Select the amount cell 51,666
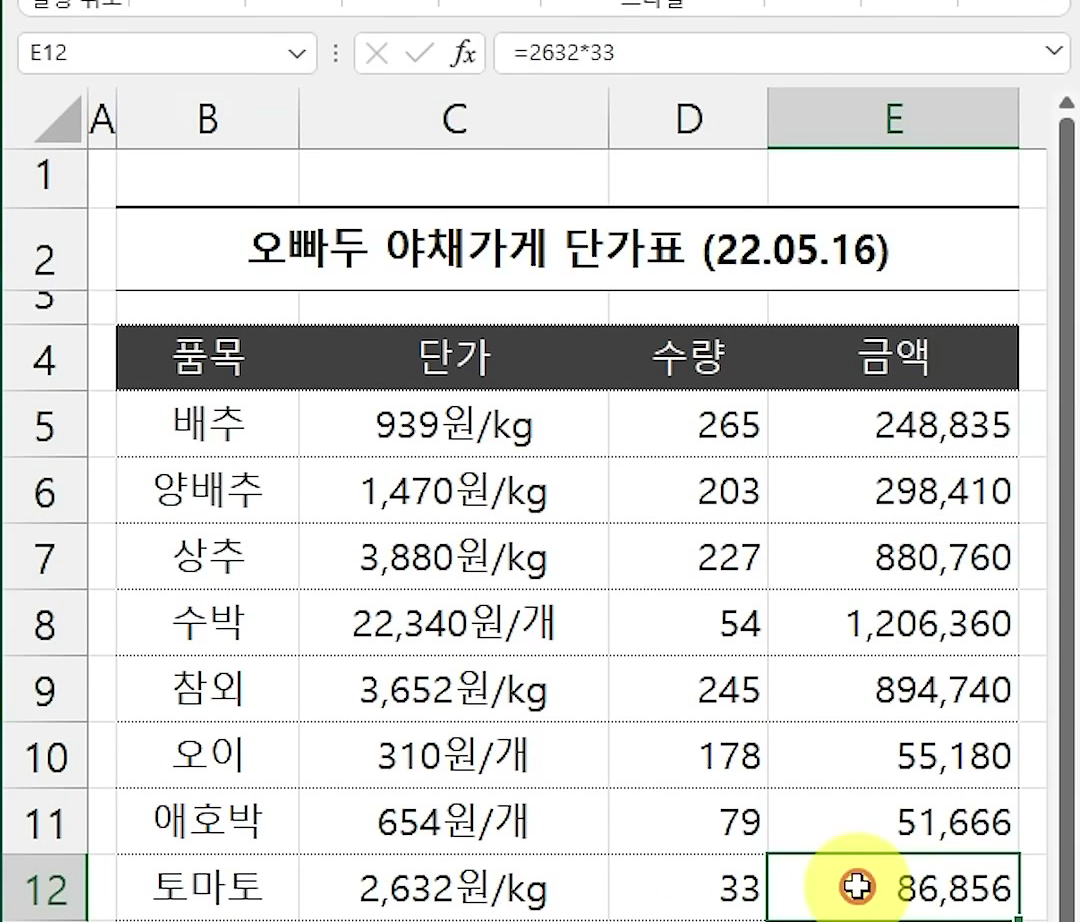This screenshot has width=1080, height=922. [893, 821]
